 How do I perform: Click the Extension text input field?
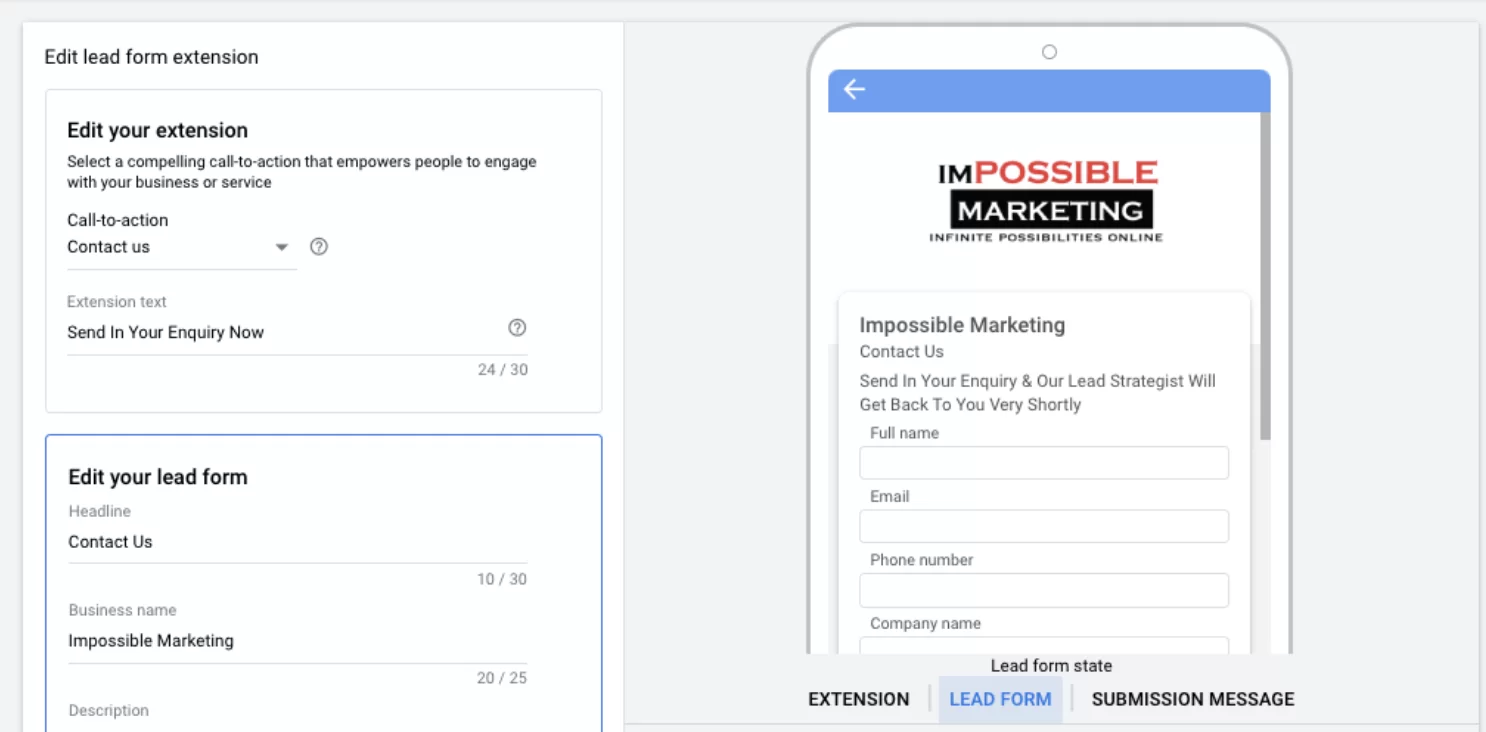pyautogui.click(x=297, y=333)
